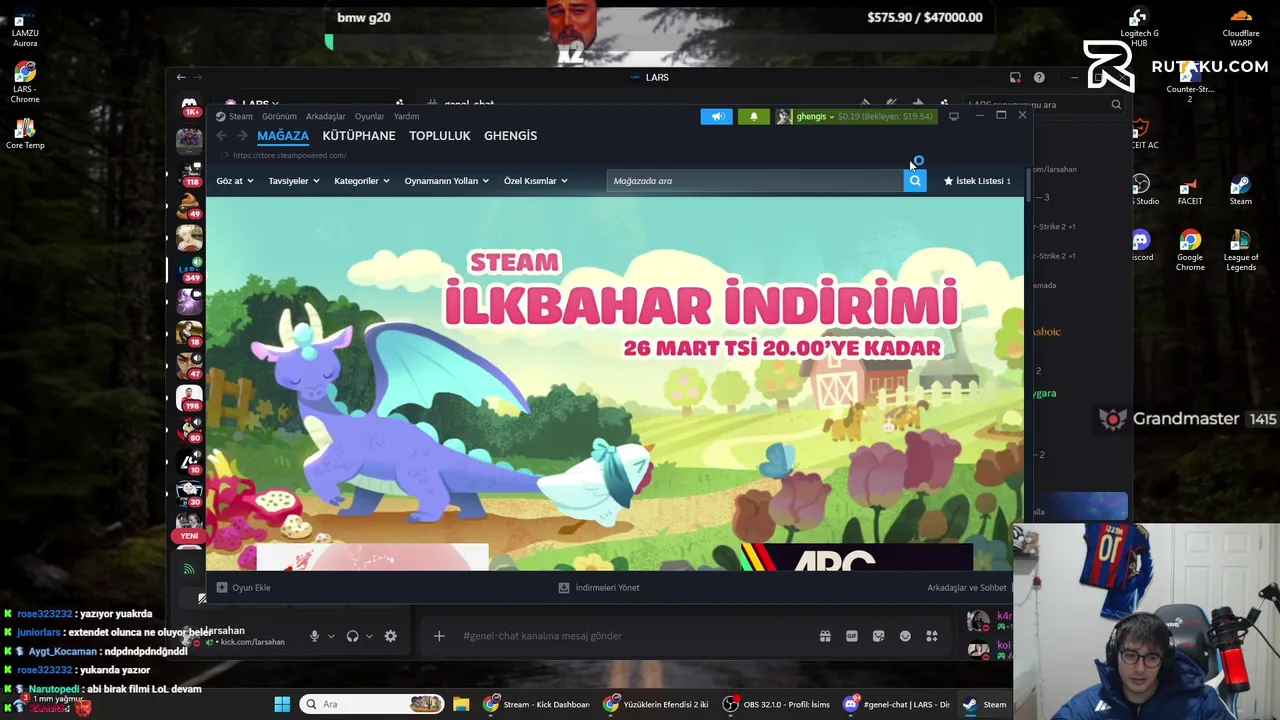Switch to KÜTÜPHANE tab
This screenshot has width=1280, height=720.
[359, 136]
